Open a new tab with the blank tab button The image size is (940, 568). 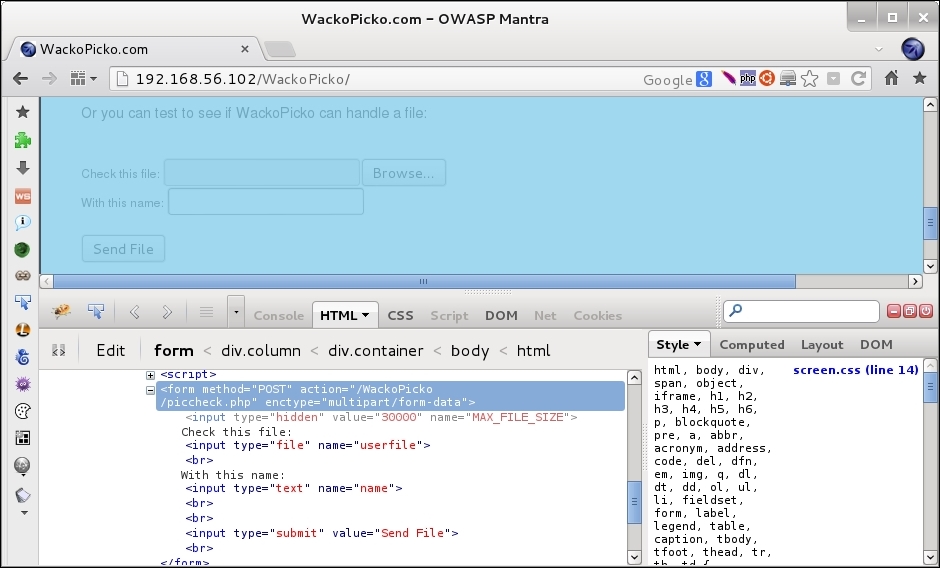point(280,49)
